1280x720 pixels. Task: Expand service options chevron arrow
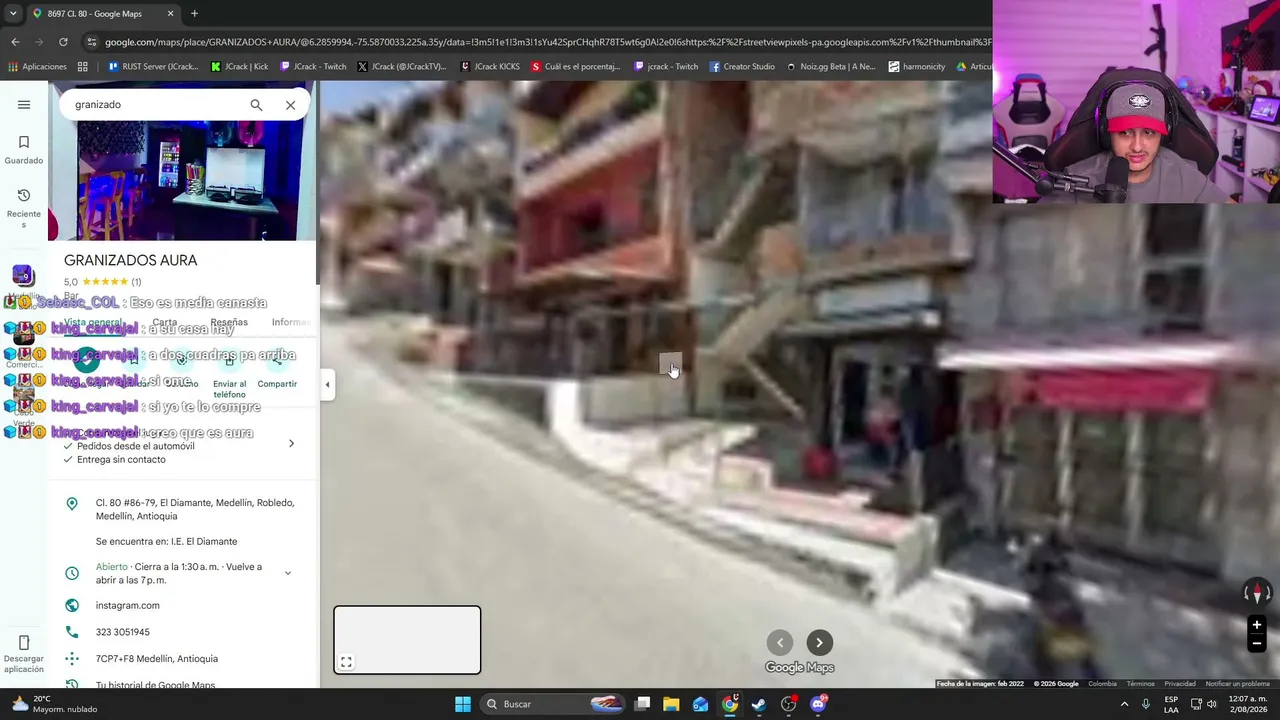[x=291, y=444]
